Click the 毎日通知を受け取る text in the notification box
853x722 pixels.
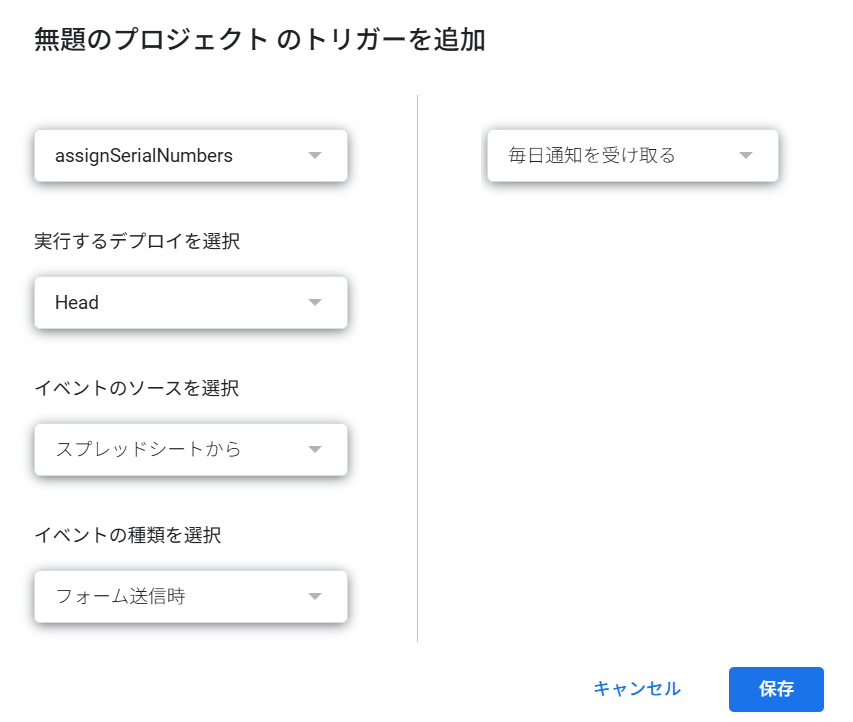point(592,156)
